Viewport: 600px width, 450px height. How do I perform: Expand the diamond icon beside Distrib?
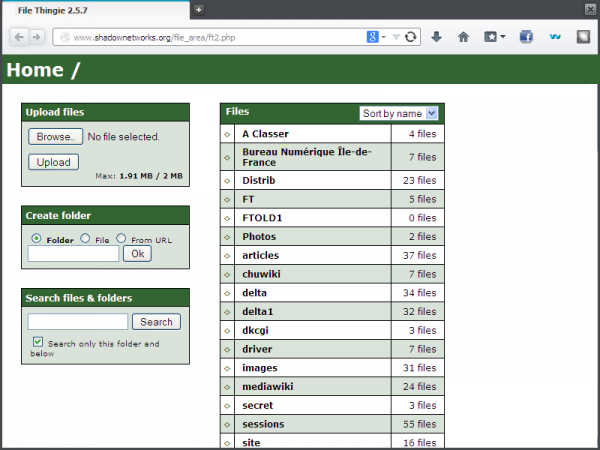(227, 181)
